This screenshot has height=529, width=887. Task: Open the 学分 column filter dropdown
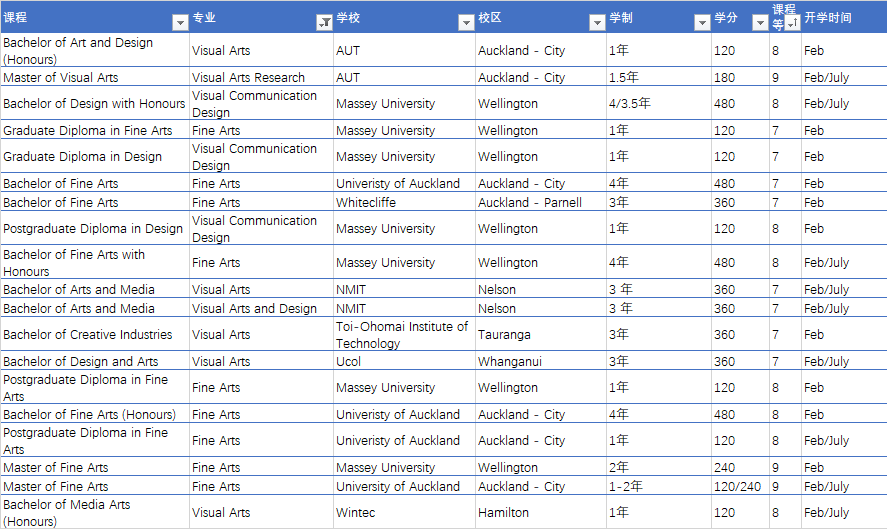[x=760, y=23]
